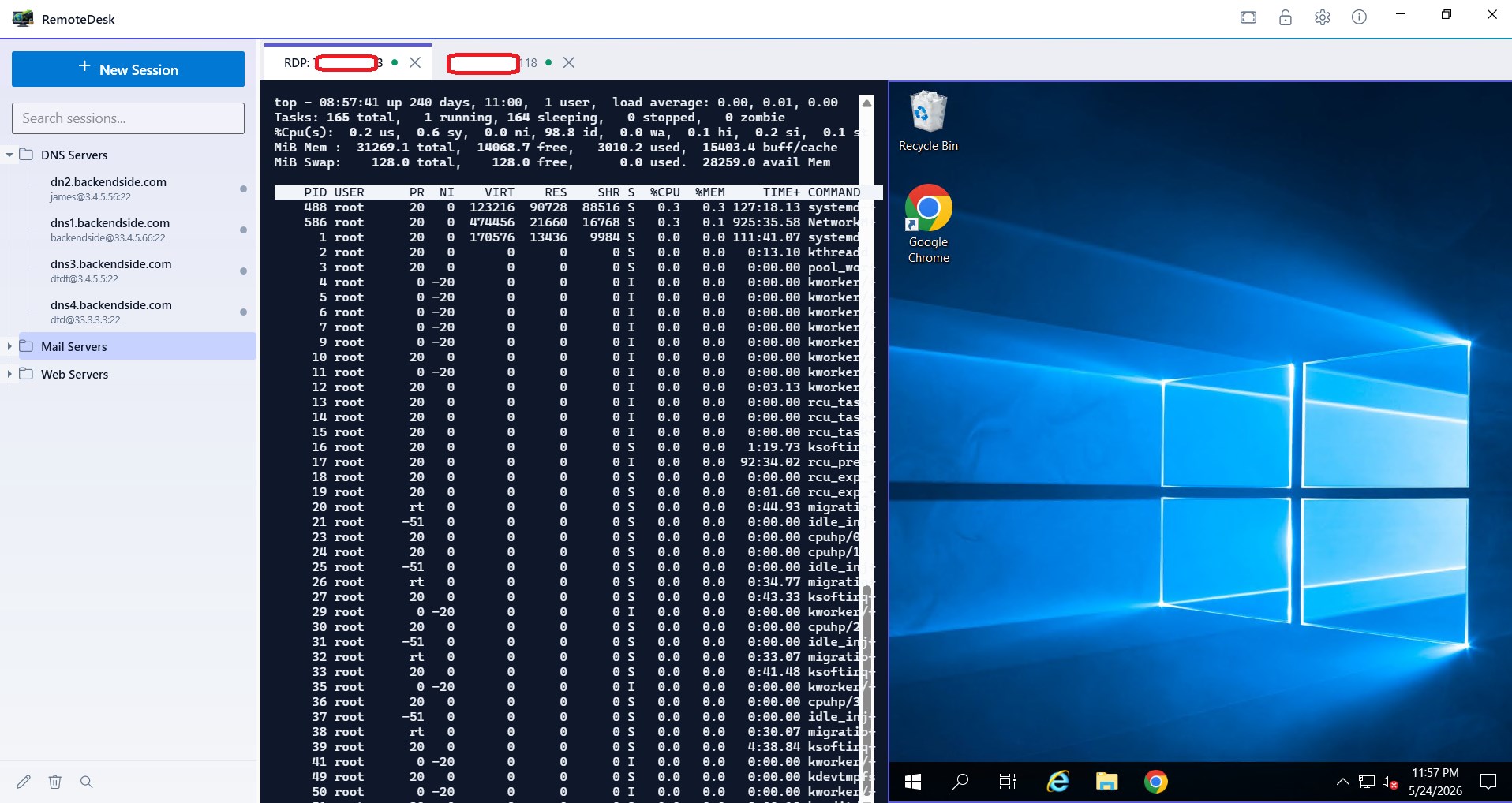The image size is (1512, 803).
Task: Open the info circle icon
Action: click(x=1359, y=17)
